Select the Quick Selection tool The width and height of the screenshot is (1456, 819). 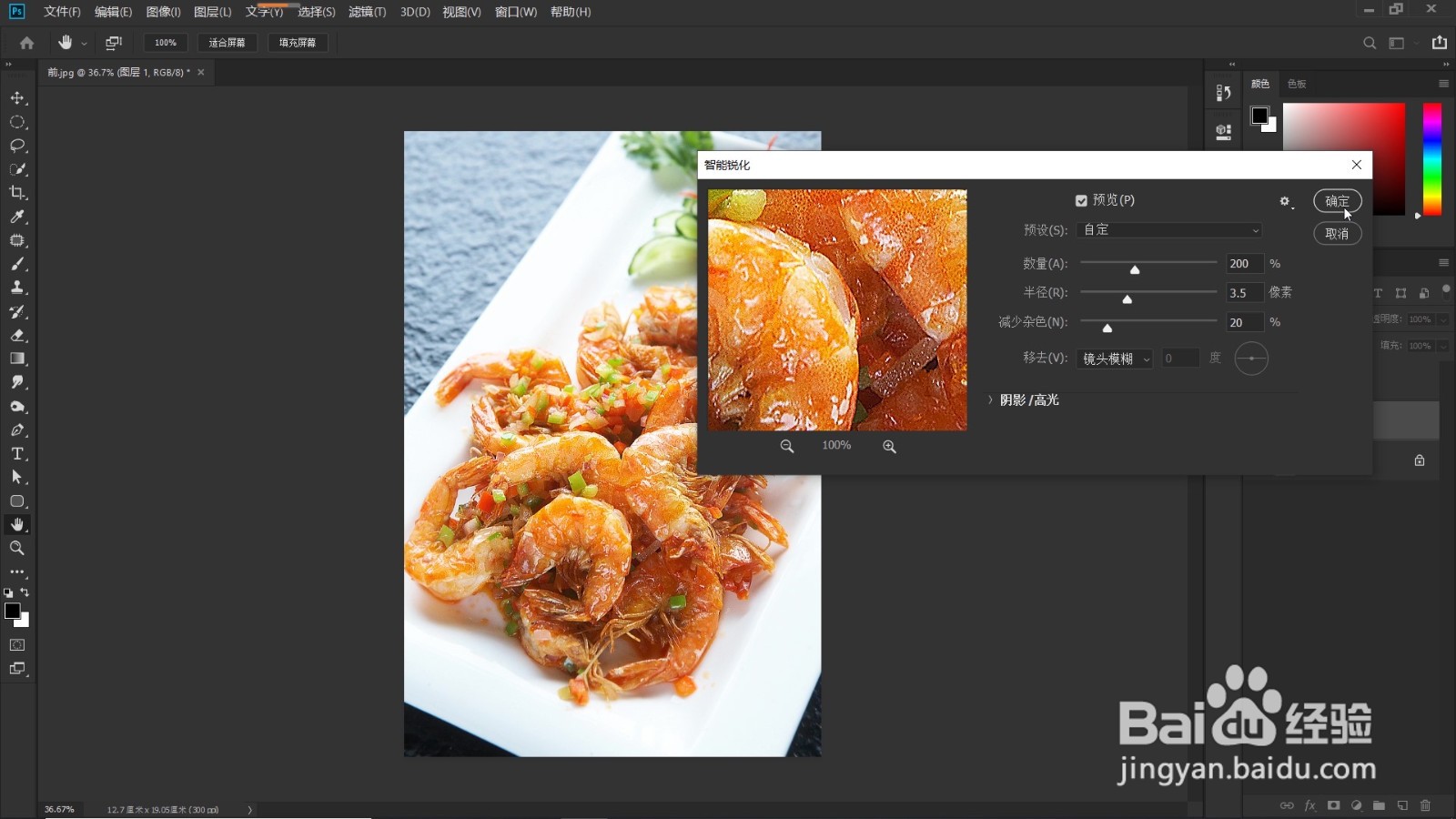tap(17, 169)
